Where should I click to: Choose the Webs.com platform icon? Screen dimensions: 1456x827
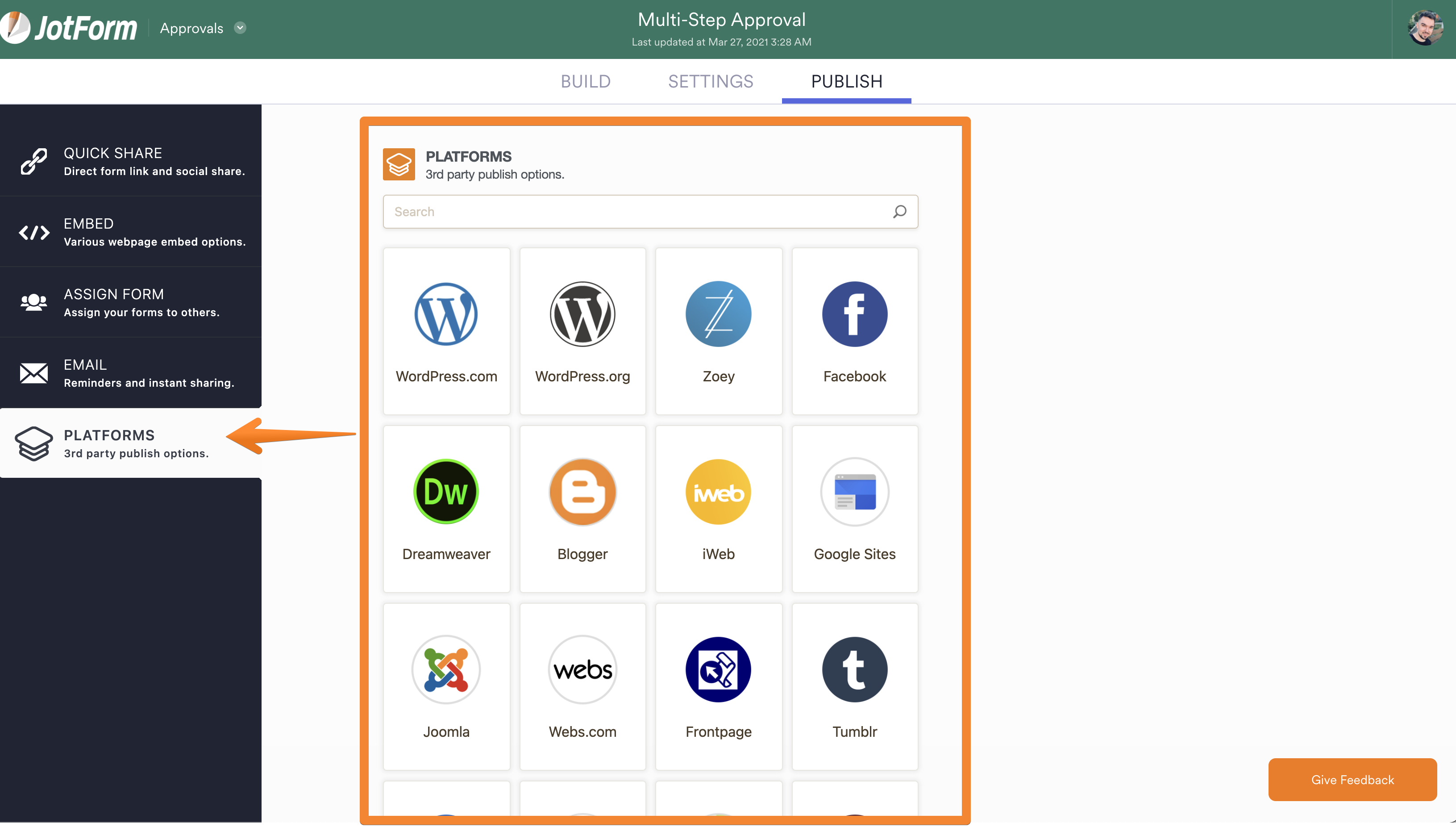click(582, 669)
